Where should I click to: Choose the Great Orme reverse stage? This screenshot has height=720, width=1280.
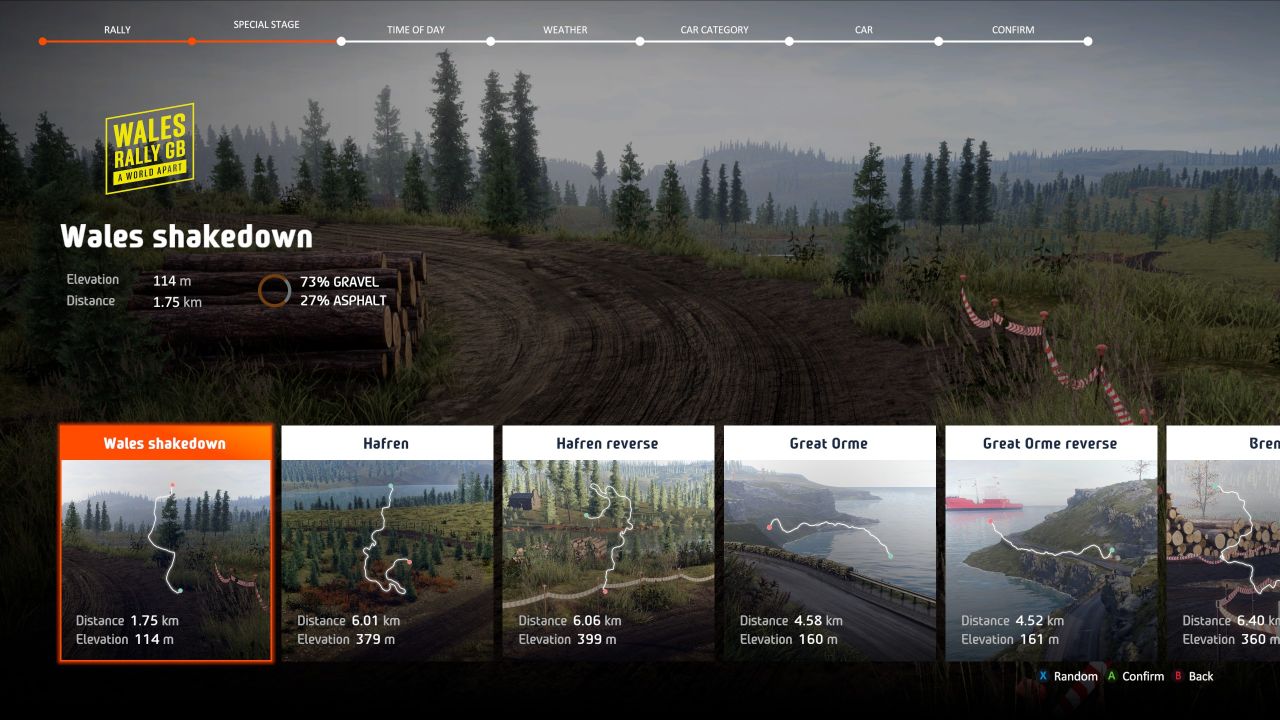coord(1050,543)
